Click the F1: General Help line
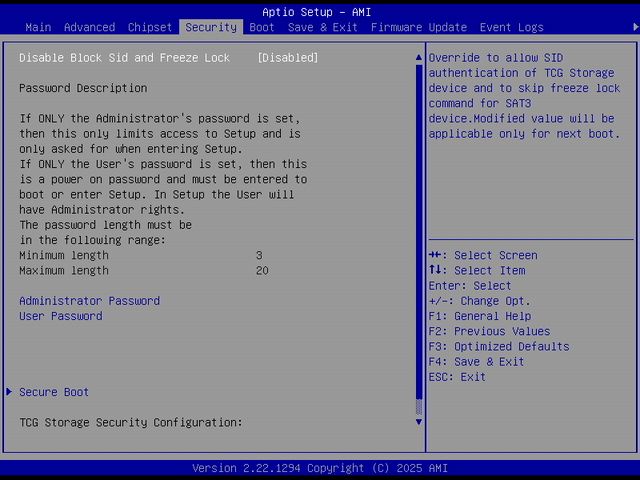This screenshot has width=640, height=480. pos(480,316)
